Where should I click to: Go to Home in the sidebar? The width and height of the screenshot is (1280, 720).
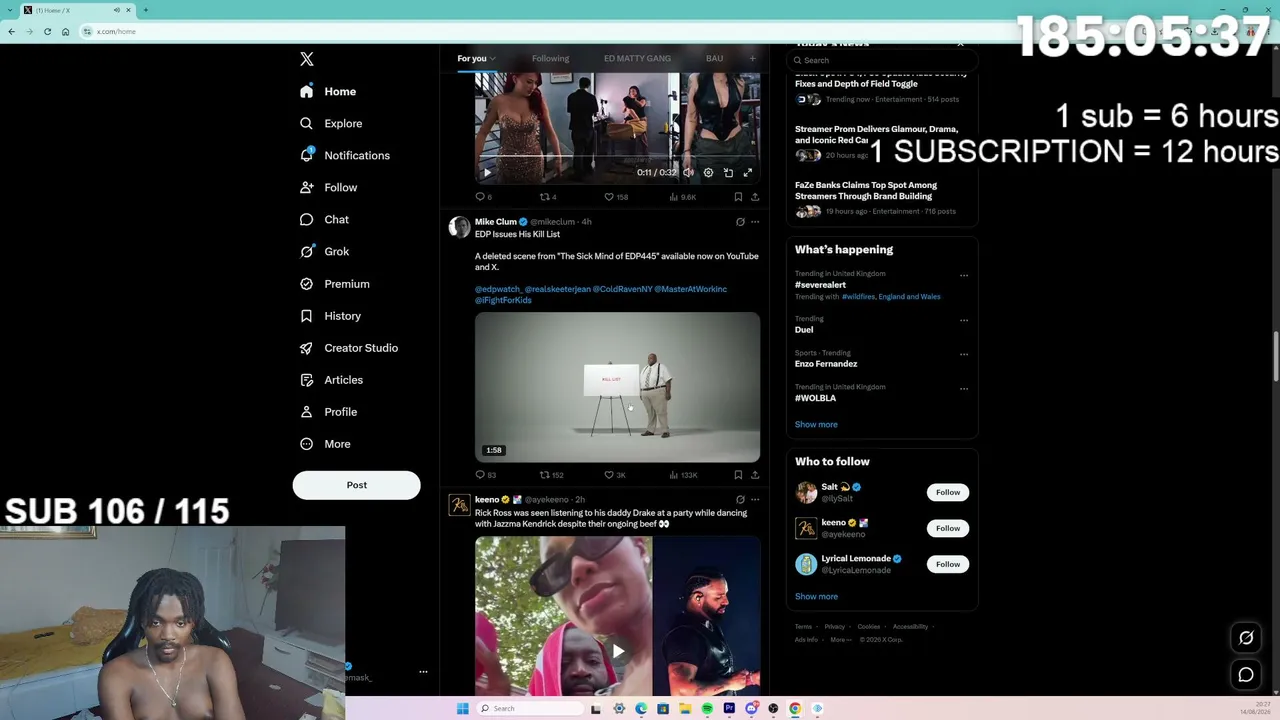tap(328, 91)
